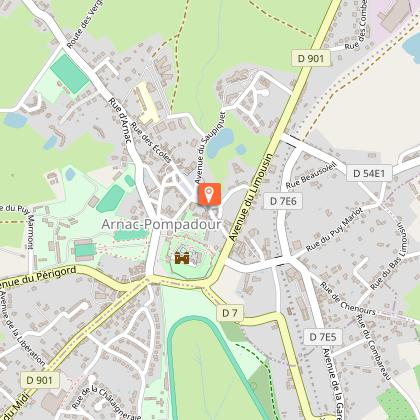
Task: Click the D 7 road shield
Action: (230, 313)
